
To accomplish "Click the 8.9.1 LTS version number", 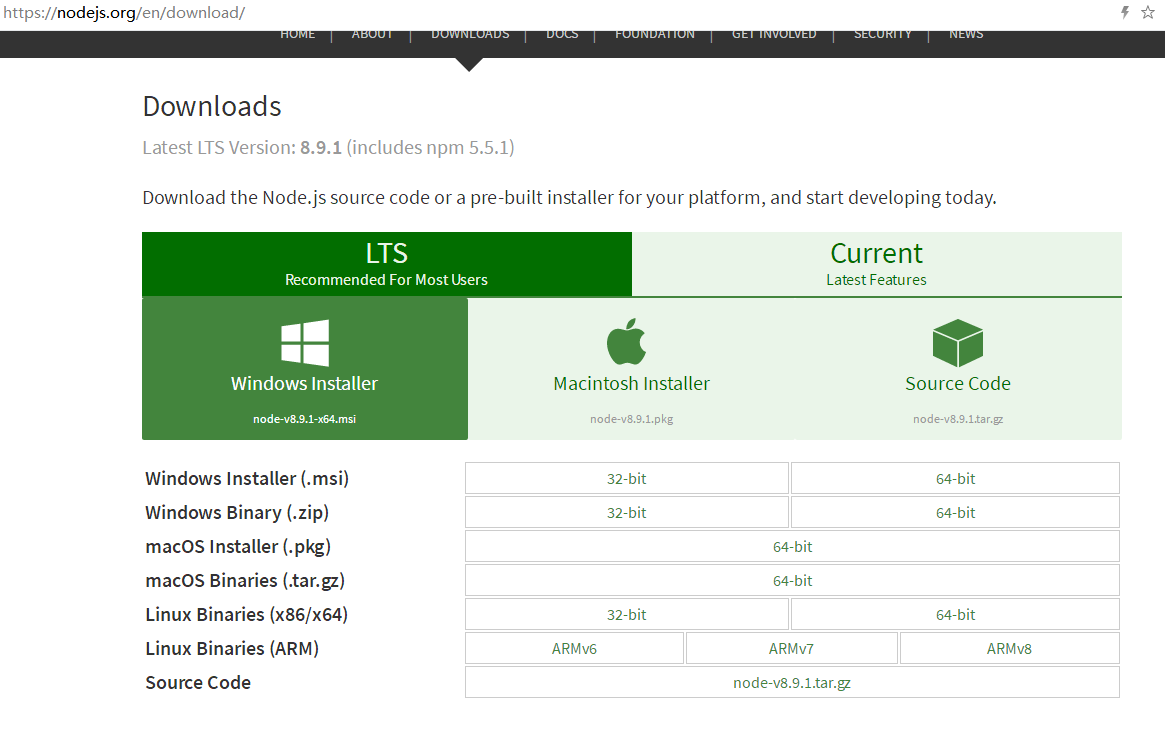I will [x=321, y=148].
